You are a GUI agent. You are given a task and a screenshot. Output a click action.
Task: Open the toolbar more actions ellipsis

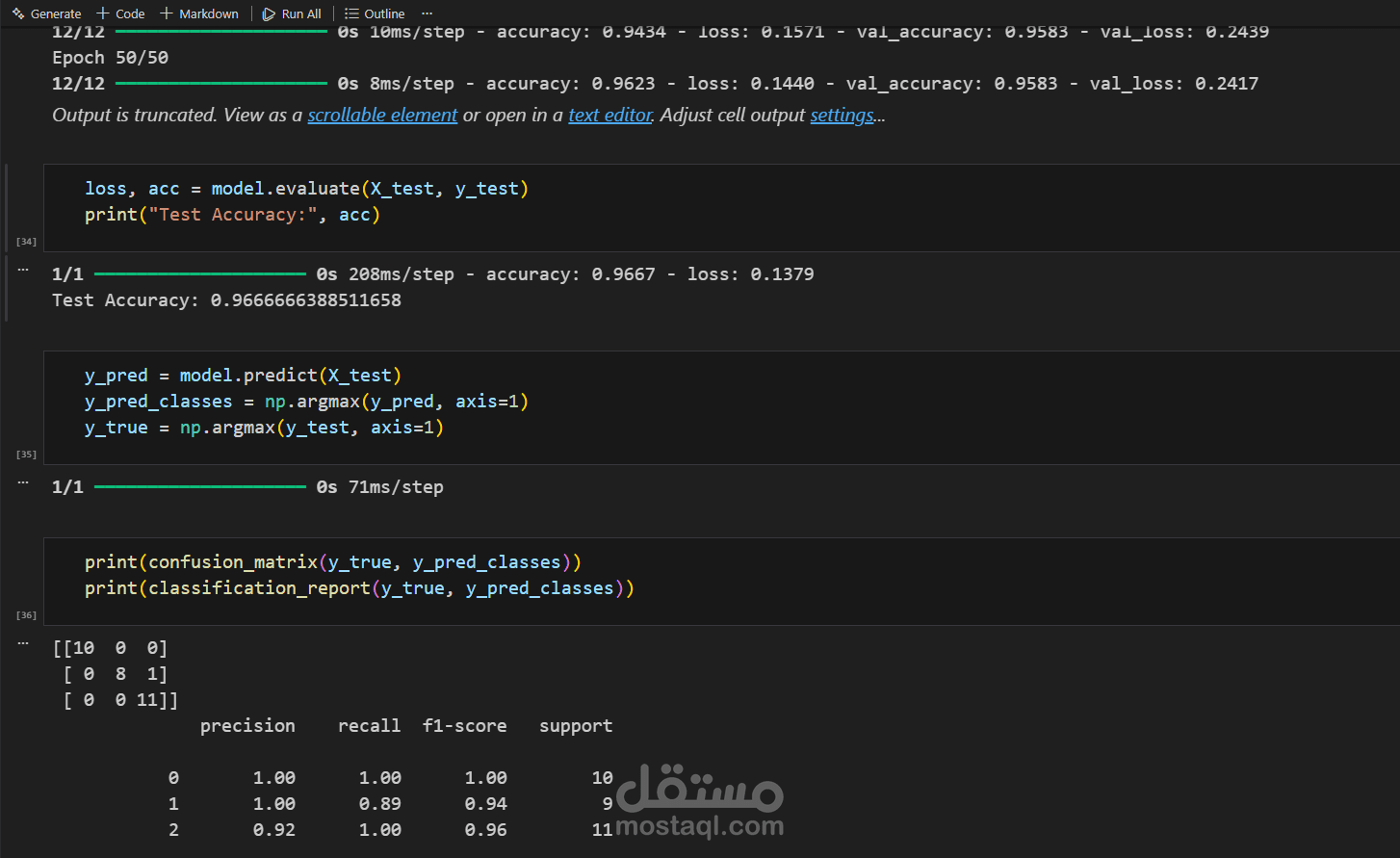click(428, 13)
